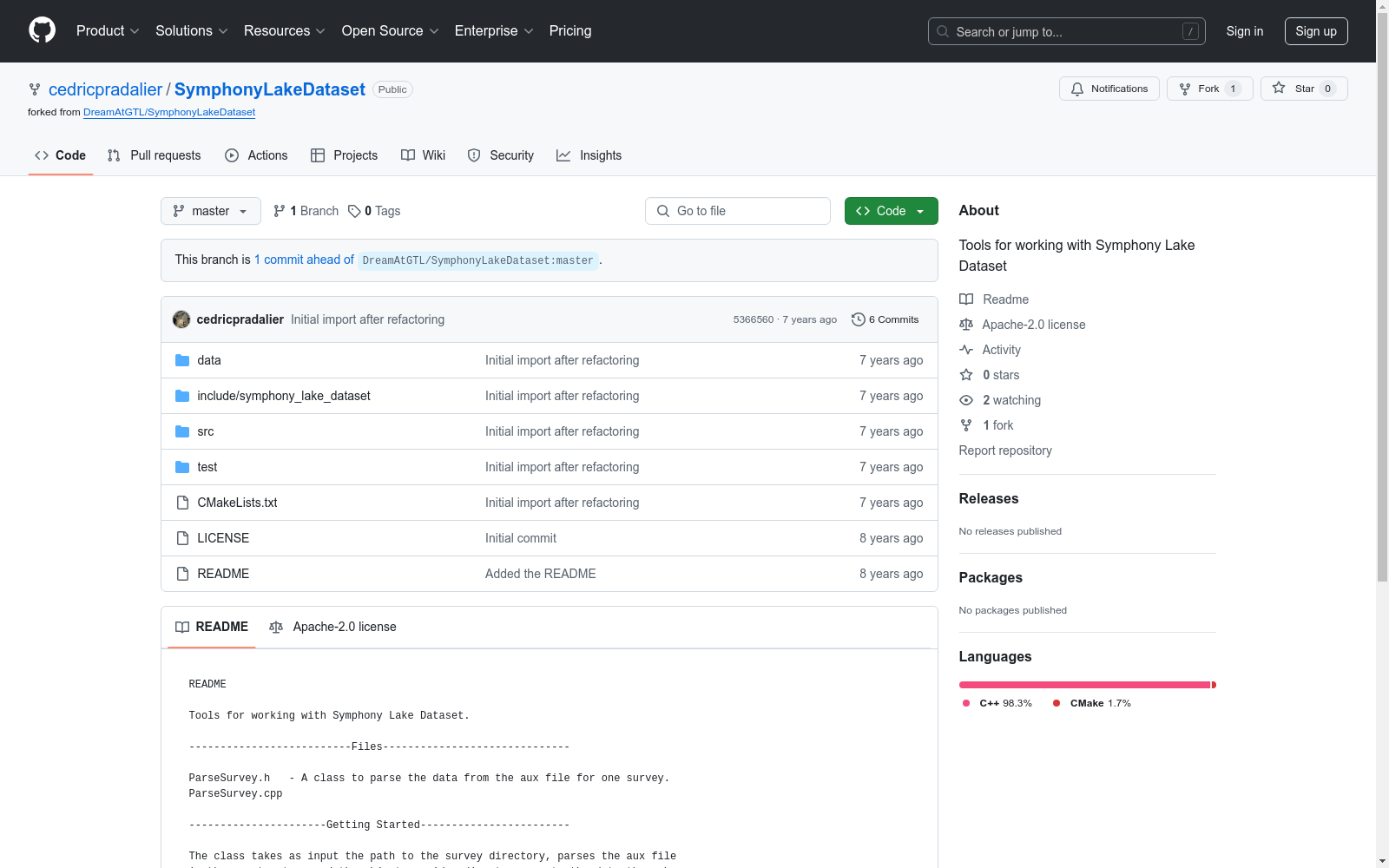Screen dimensions: 1389x868
Task: Open the 1 commit ahead of link
Action: coord(304,260)
